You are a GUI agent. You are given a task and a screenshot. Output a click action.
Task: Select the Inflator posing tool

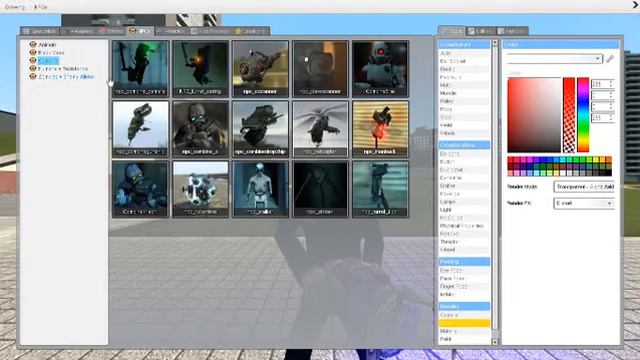click(x=464, y=294)
